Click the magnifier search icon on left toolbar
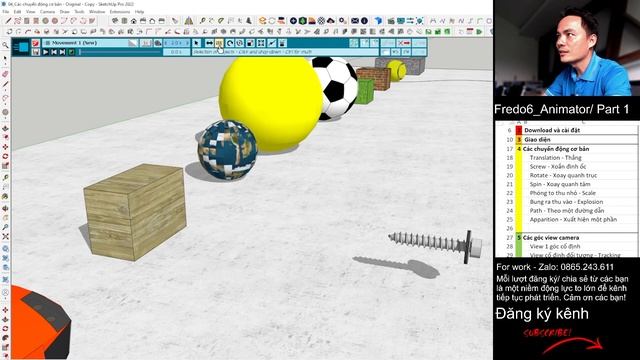 (5, 45)
